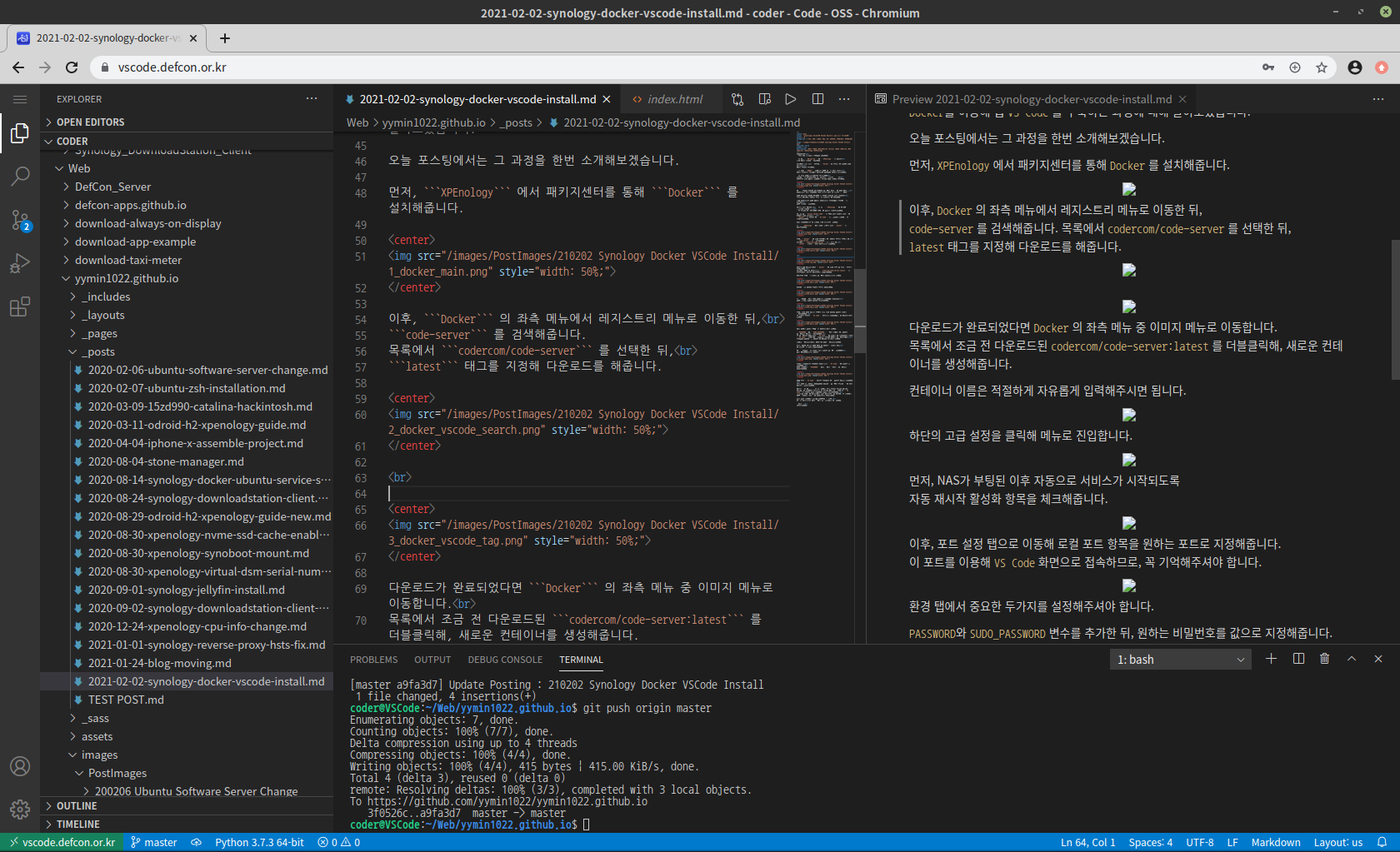Select the Terminal panel tab

pos(581,660)
